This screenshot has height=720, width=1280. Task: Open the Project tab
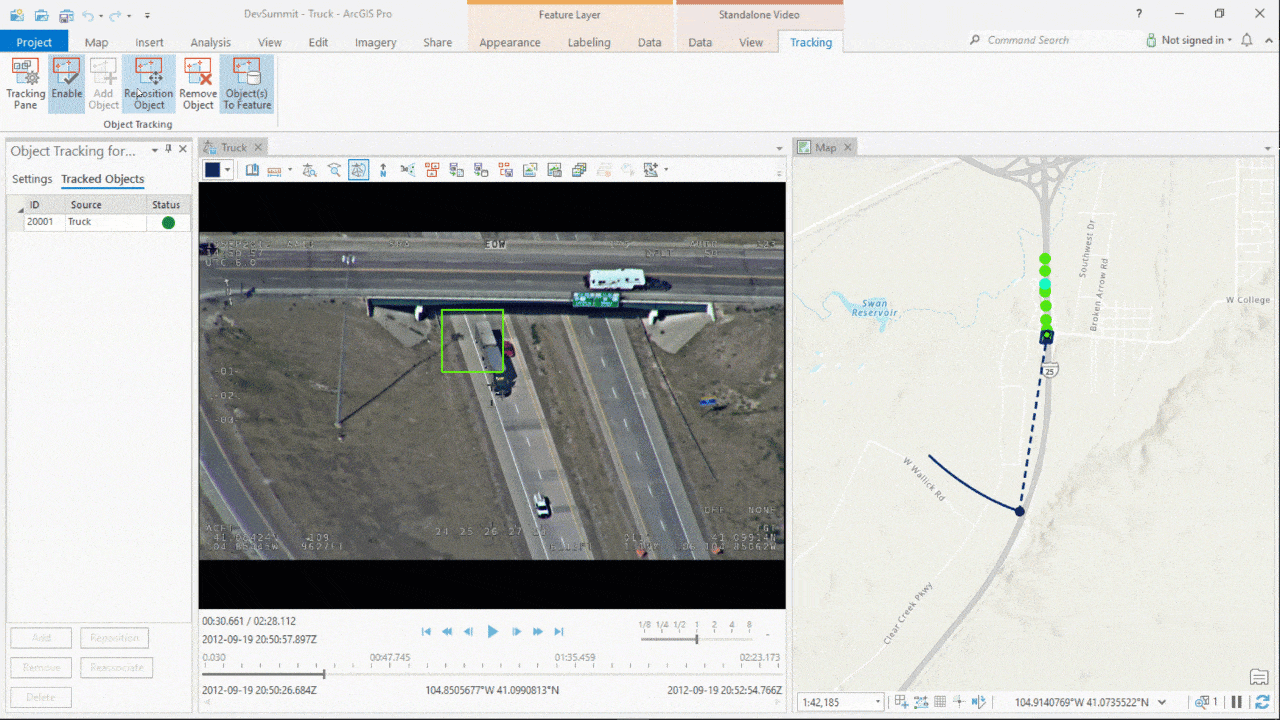(x=34, y=42)
